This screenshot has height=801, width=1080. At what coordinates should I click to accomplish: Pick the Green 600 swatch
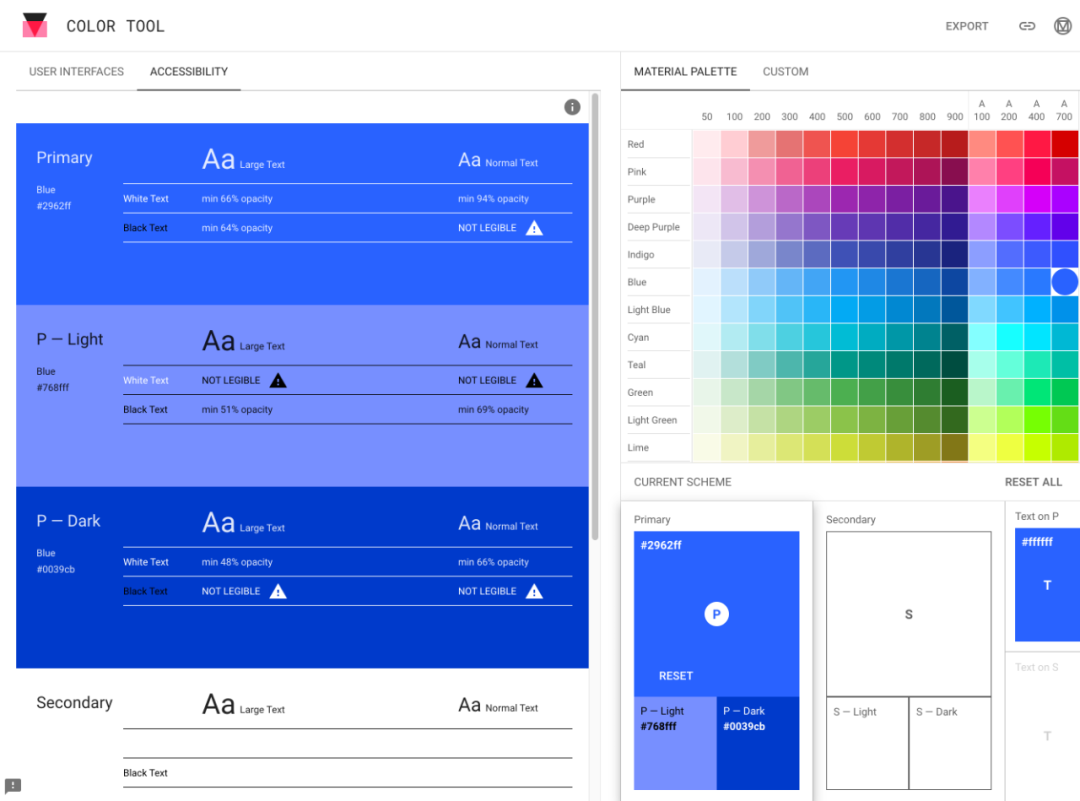(x=872, y=392)
